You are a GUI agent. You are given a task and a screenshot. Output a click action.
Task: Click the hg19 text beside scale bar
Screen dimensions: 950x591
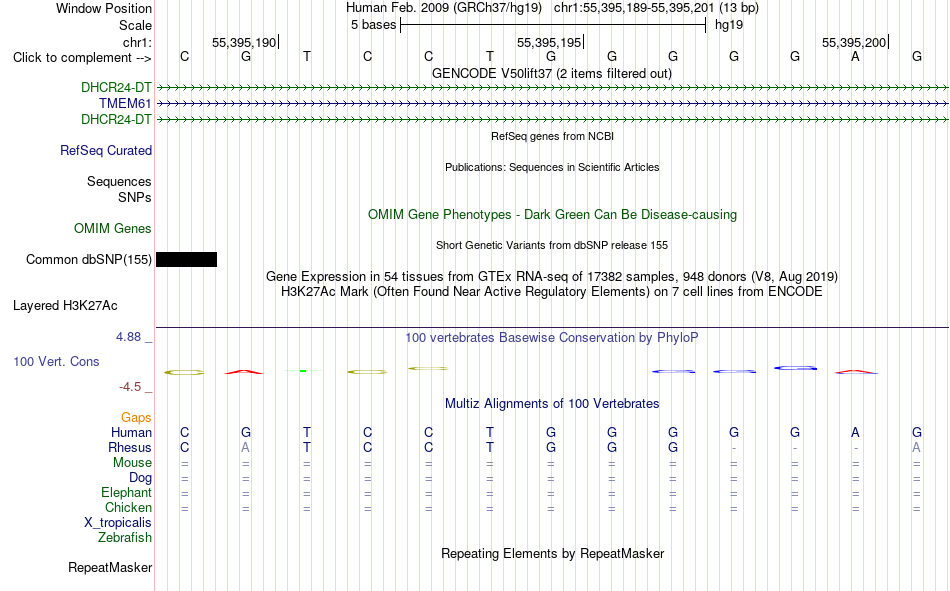tap(729, 25)
